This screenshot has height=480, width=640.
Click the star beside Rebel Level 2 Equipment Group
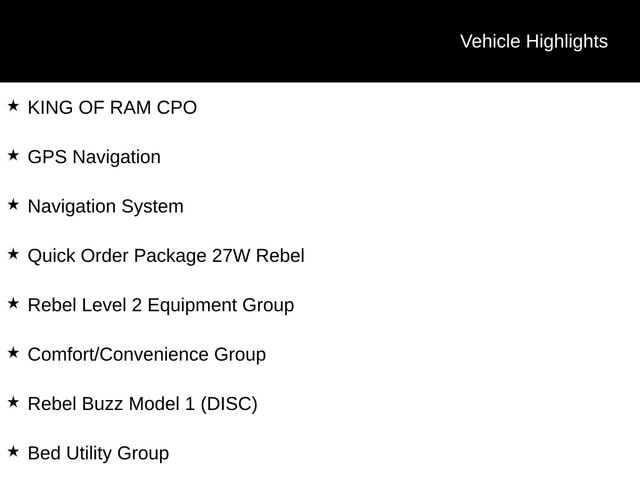click(13, 304)
